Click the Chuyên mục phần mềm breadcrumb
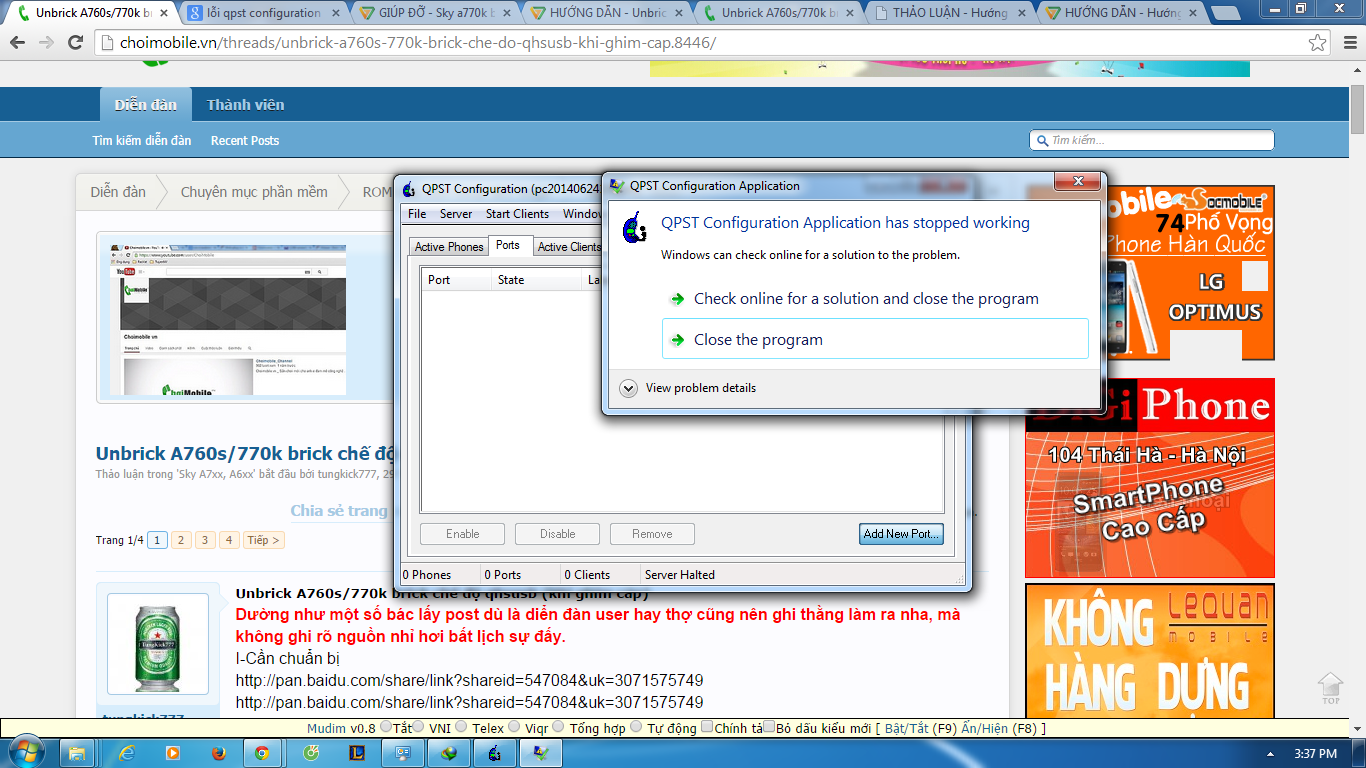This screenshot has width=1366, height=768. (254, 192)
